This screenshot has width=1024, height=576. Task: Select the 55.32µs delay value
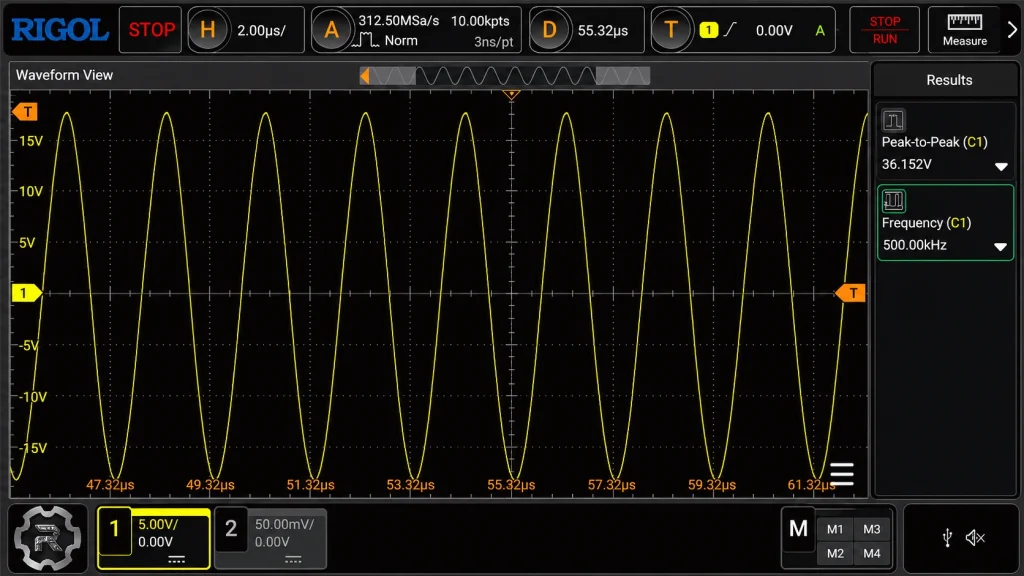(x=603, y=31)
